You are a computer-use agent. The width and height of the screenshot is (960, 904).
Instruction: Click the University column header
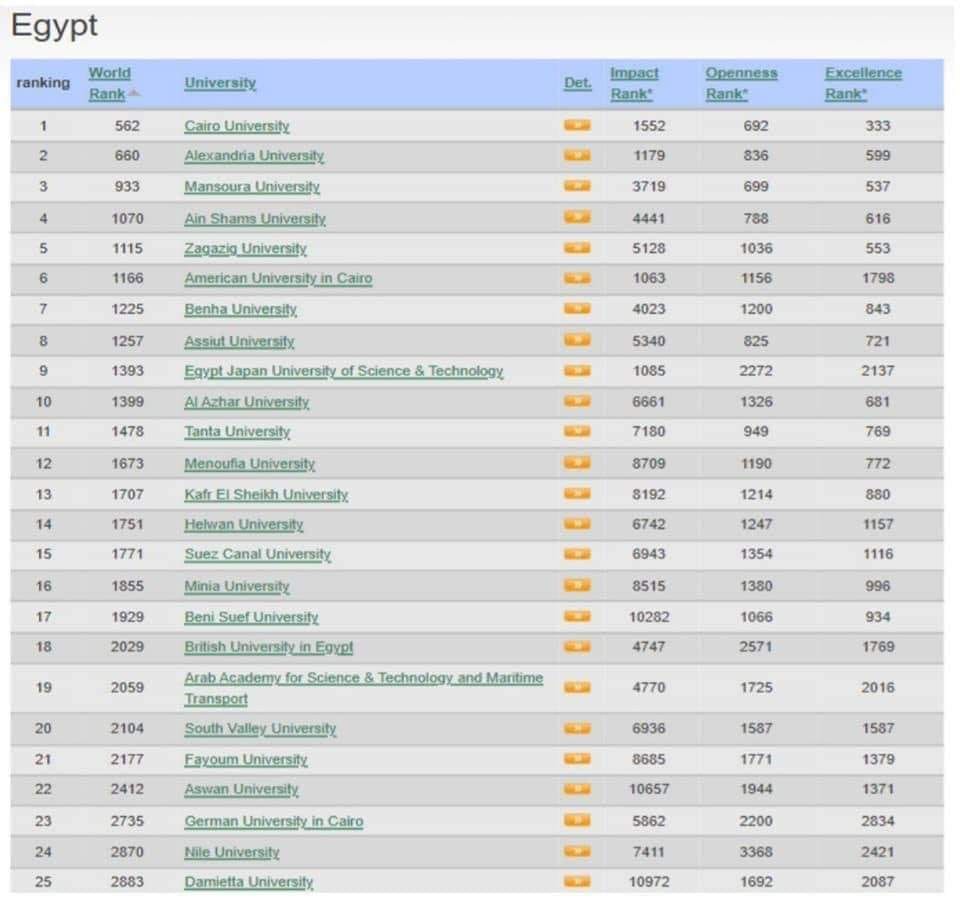220,83
